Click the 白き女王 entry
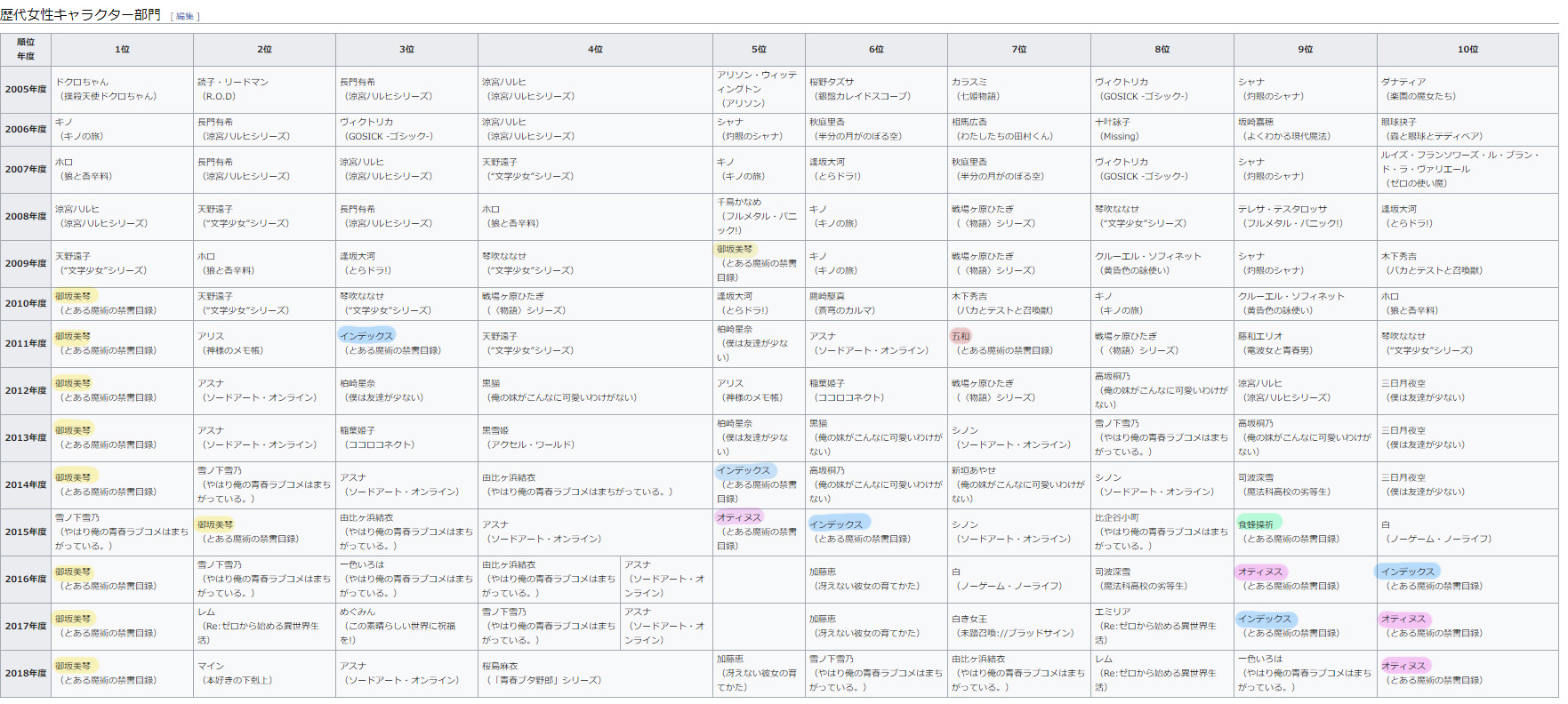The height and width of the screenshot is (704, 1568). tap(969, 619)
